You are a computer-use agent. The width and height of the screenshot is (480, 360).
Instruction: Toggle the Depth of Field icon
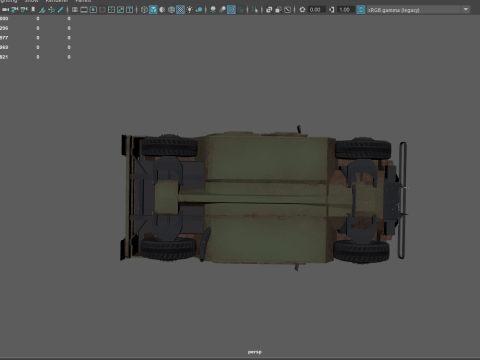(241, 10)
